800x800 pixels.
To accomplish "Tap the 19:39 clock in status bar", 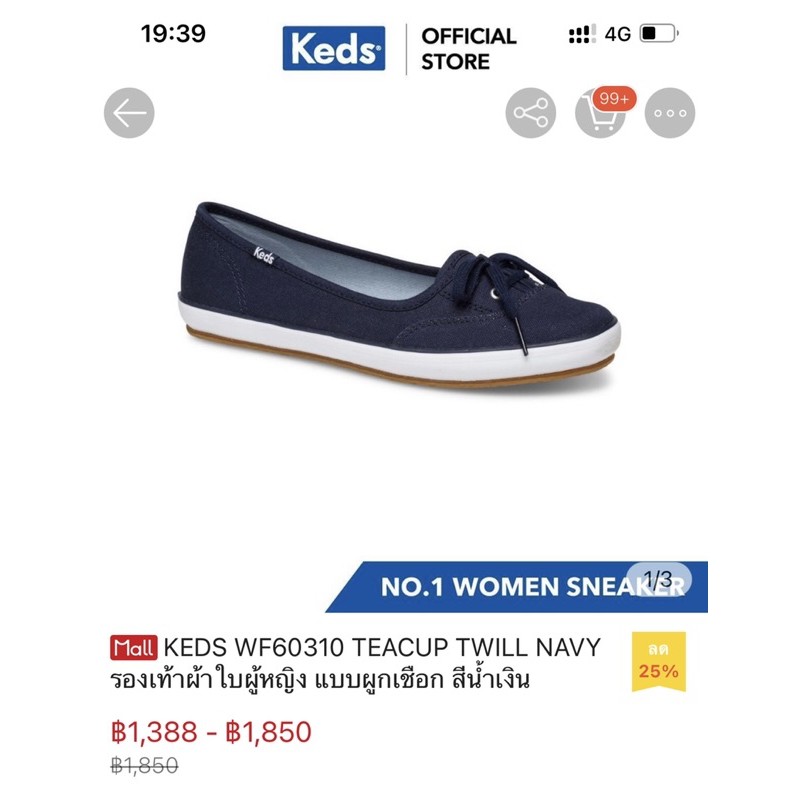I will point(173,34).
